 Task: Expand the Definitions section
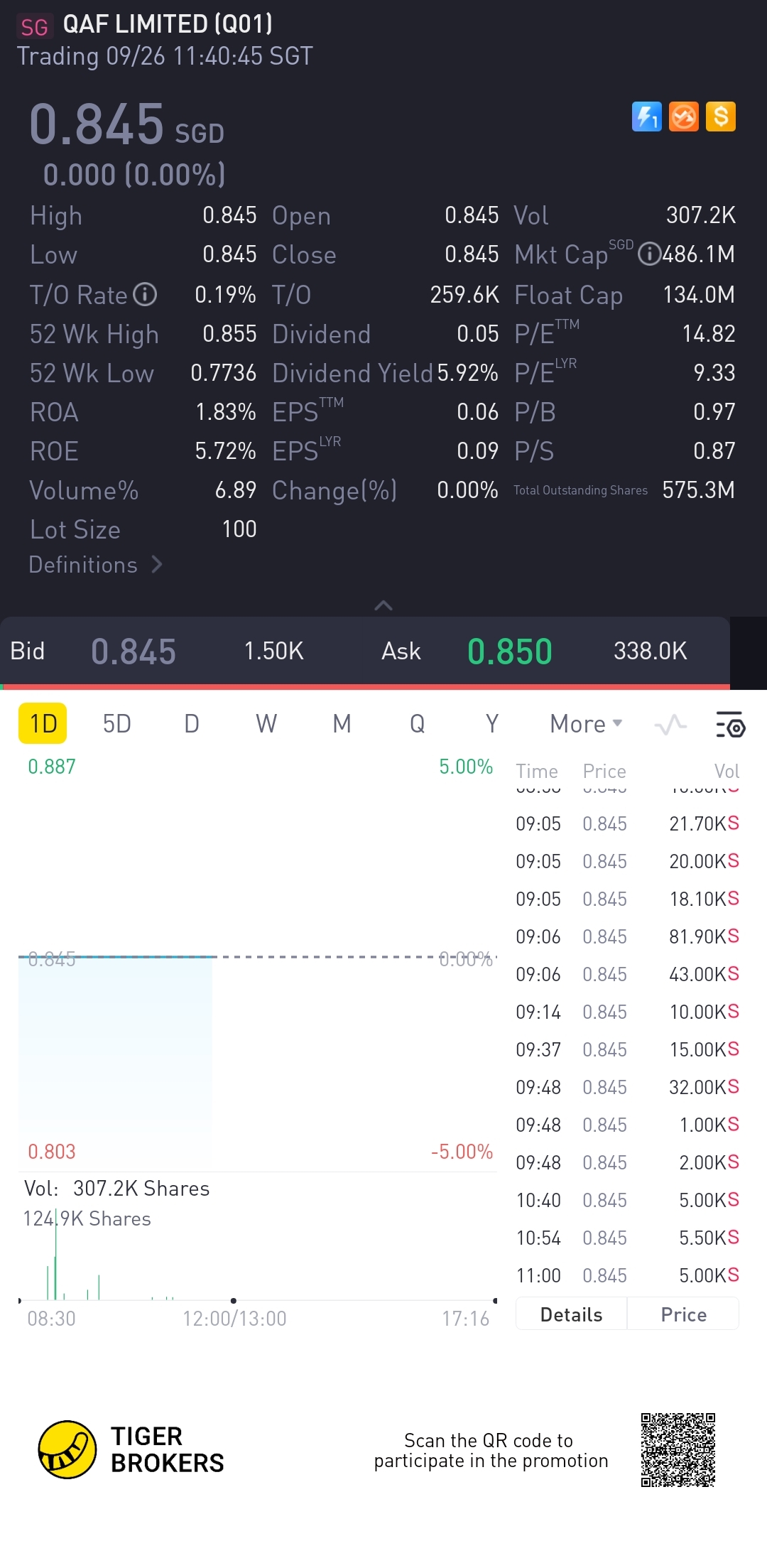click(96, 565)
